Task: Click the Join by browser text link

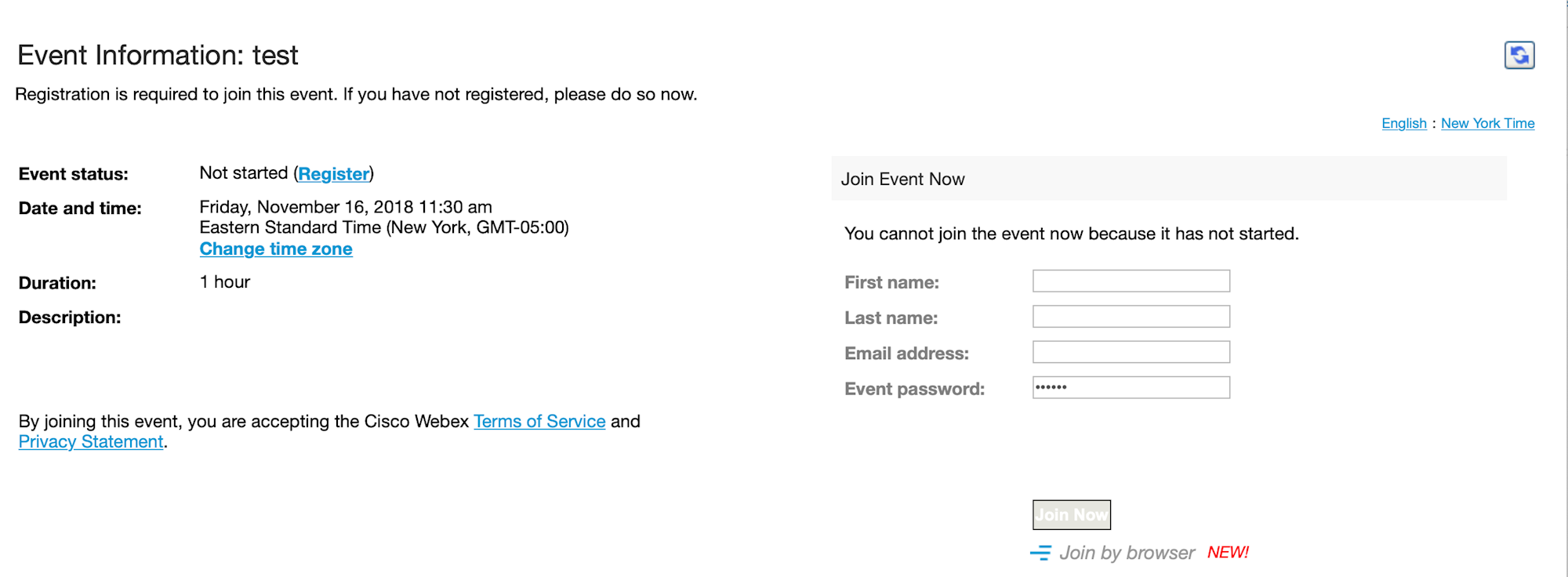Action: [x=1127, y=553]
